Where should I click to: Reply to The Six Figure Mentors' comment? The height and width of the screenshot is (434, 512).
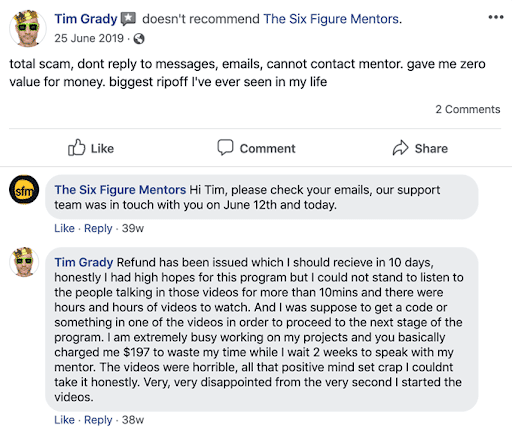[x=98, y=229]
